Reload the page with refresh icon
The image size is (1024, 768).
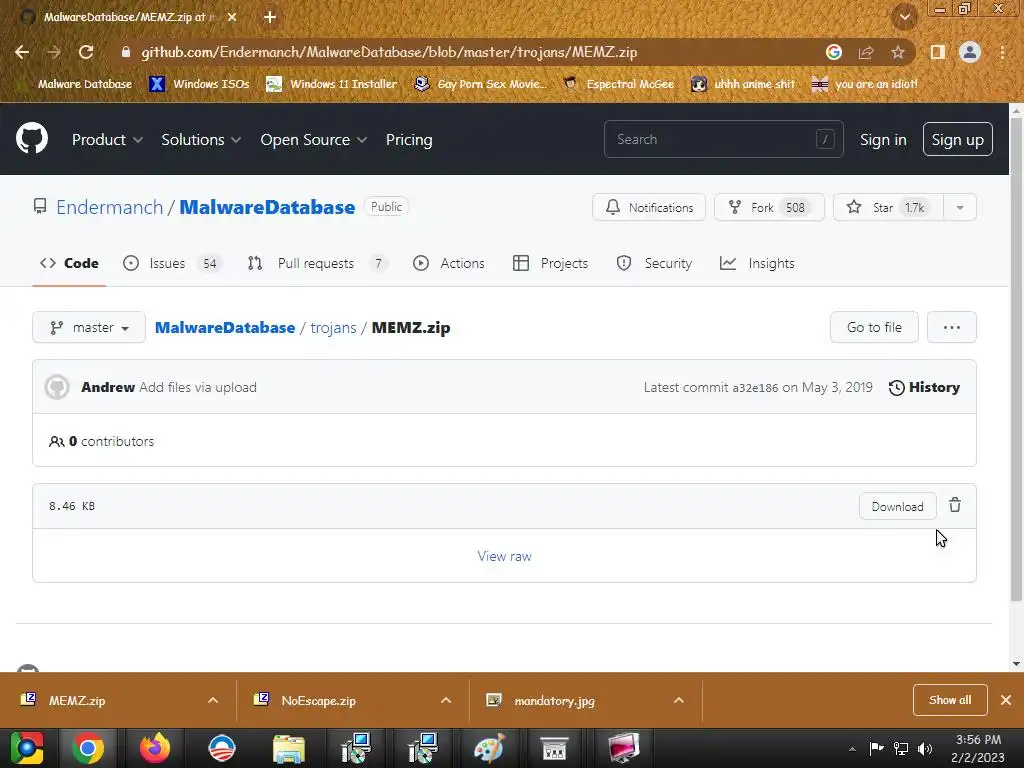86,52
